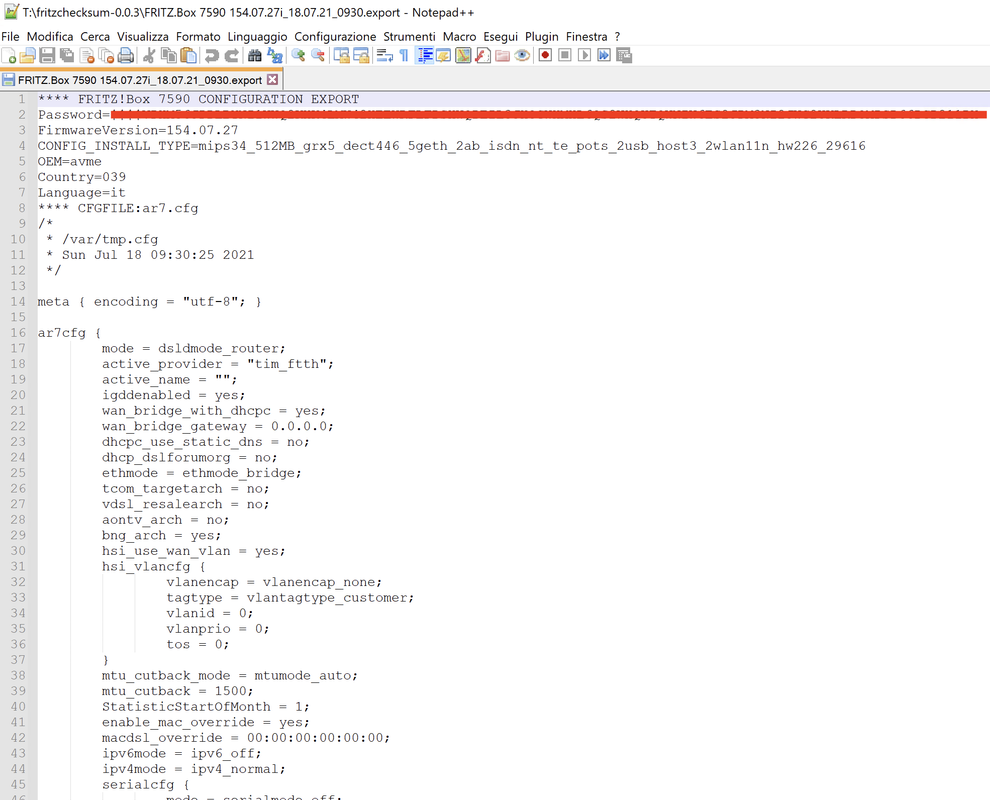Open the Configurazione menu
This screenshot has width=990, height=800.
[335, 37]
